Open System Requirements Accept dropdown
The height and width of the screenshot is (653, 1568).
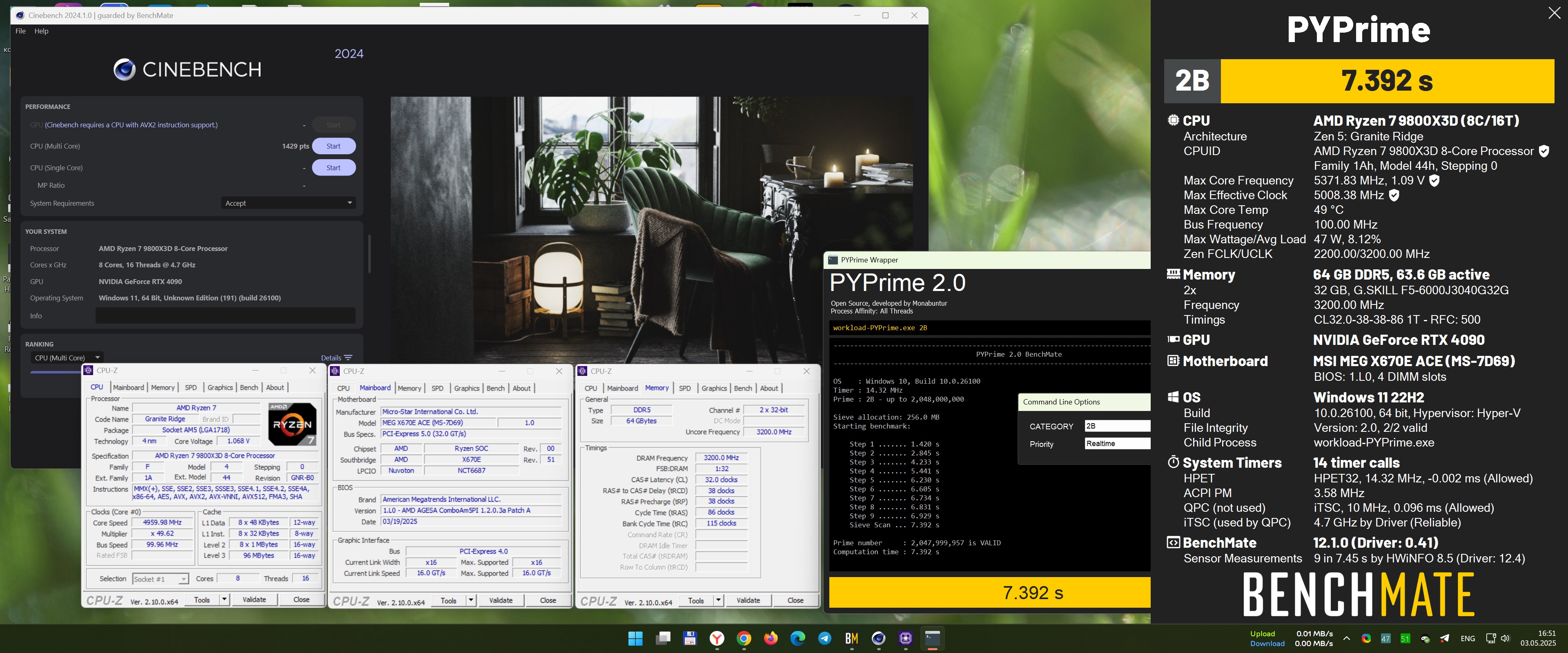288,203
